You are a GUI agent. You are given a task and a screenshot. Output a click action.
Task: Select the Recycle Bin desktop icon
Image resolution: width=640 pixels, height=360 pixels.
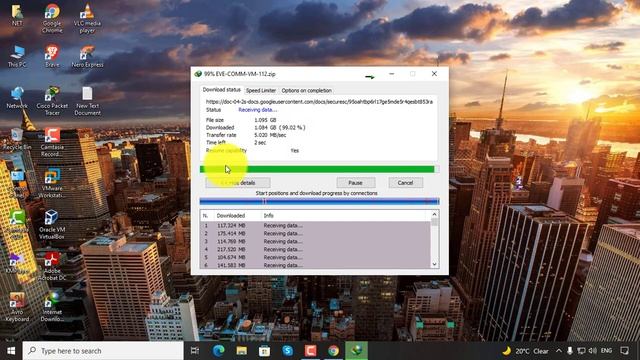[17, 139]
